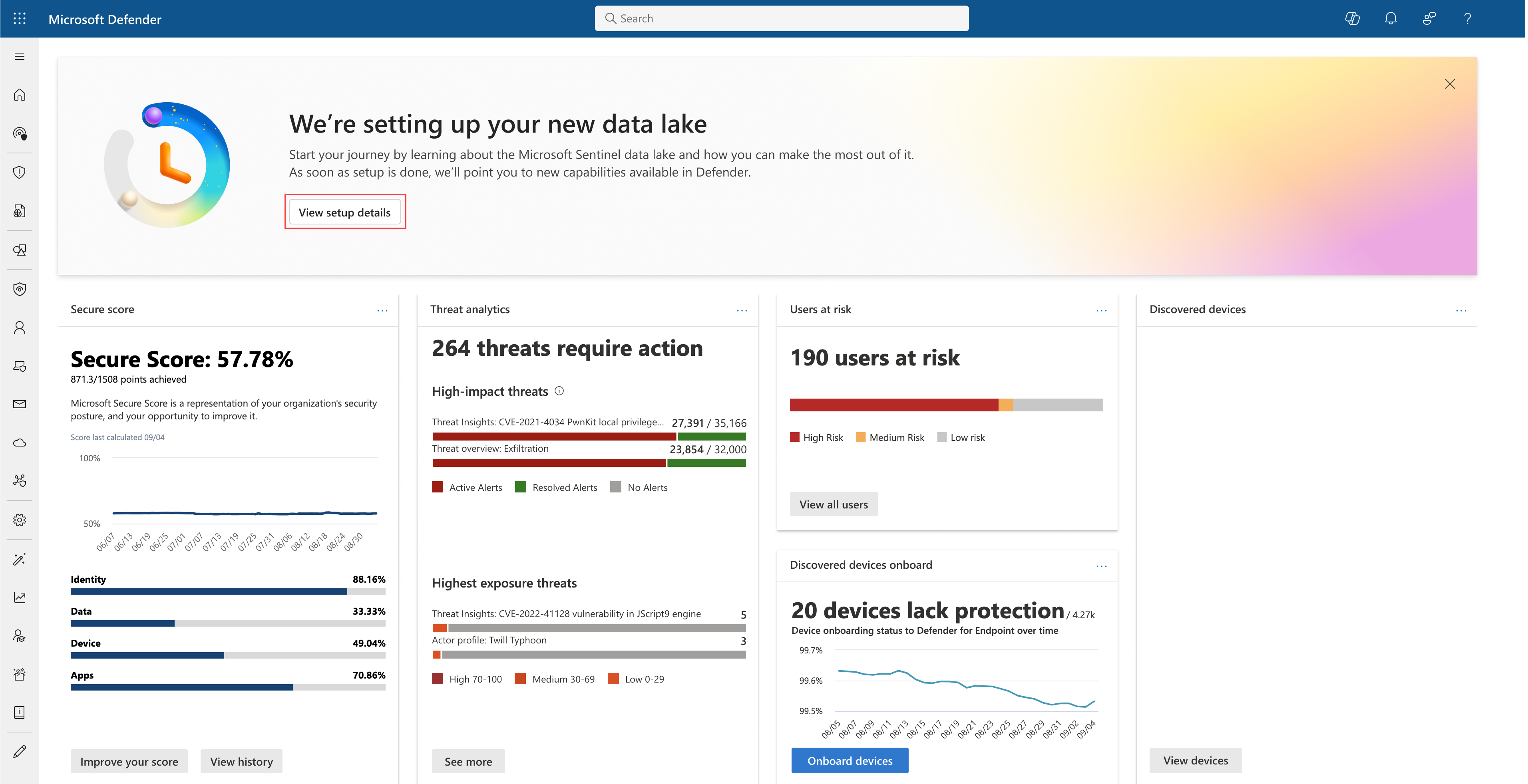Click Improve your score button
The width and height of the screenshot is (1528, 784).
(x=129, y=762)
